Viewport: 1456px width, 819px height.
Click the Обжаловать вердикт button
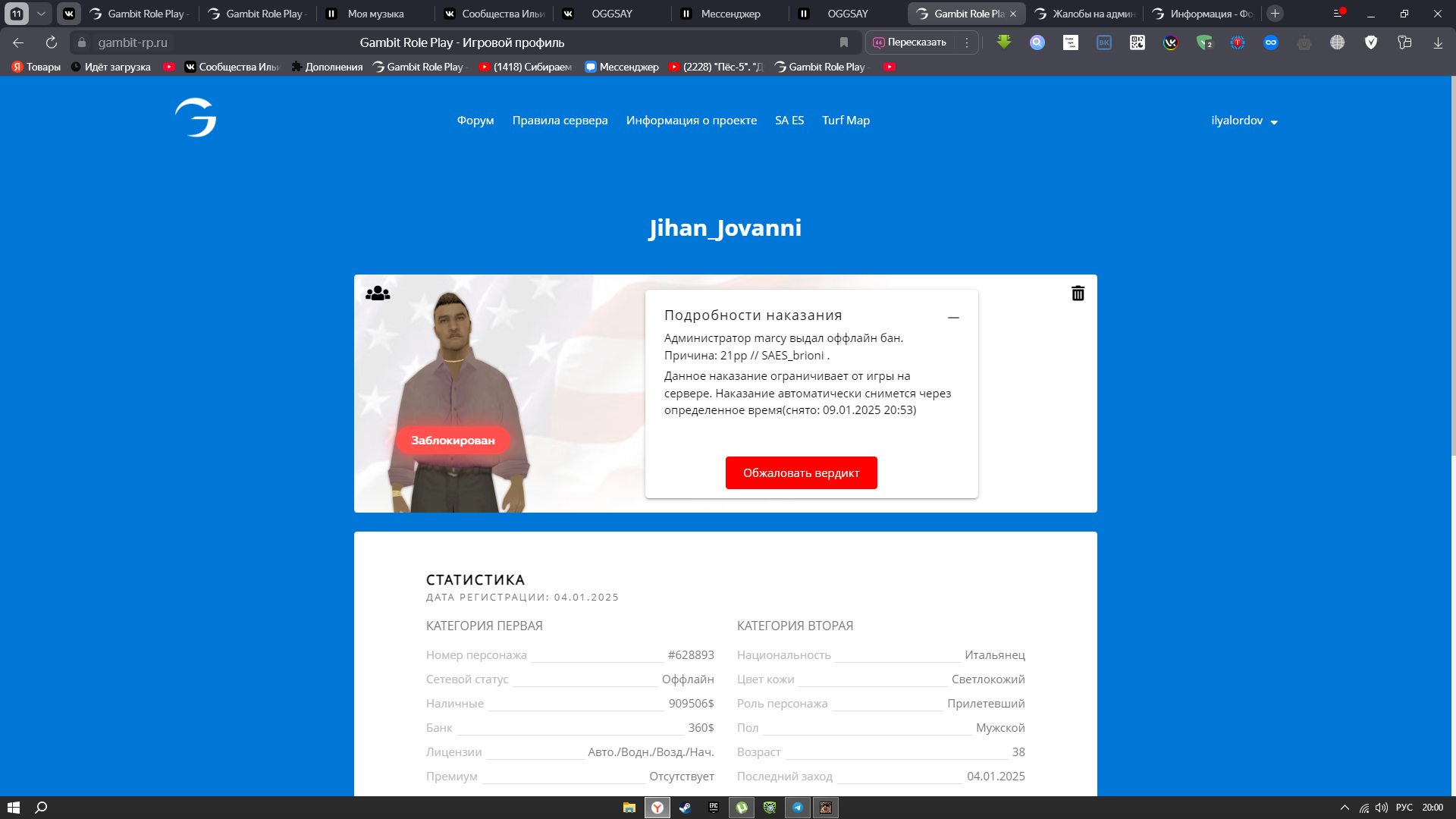(801, 472)
